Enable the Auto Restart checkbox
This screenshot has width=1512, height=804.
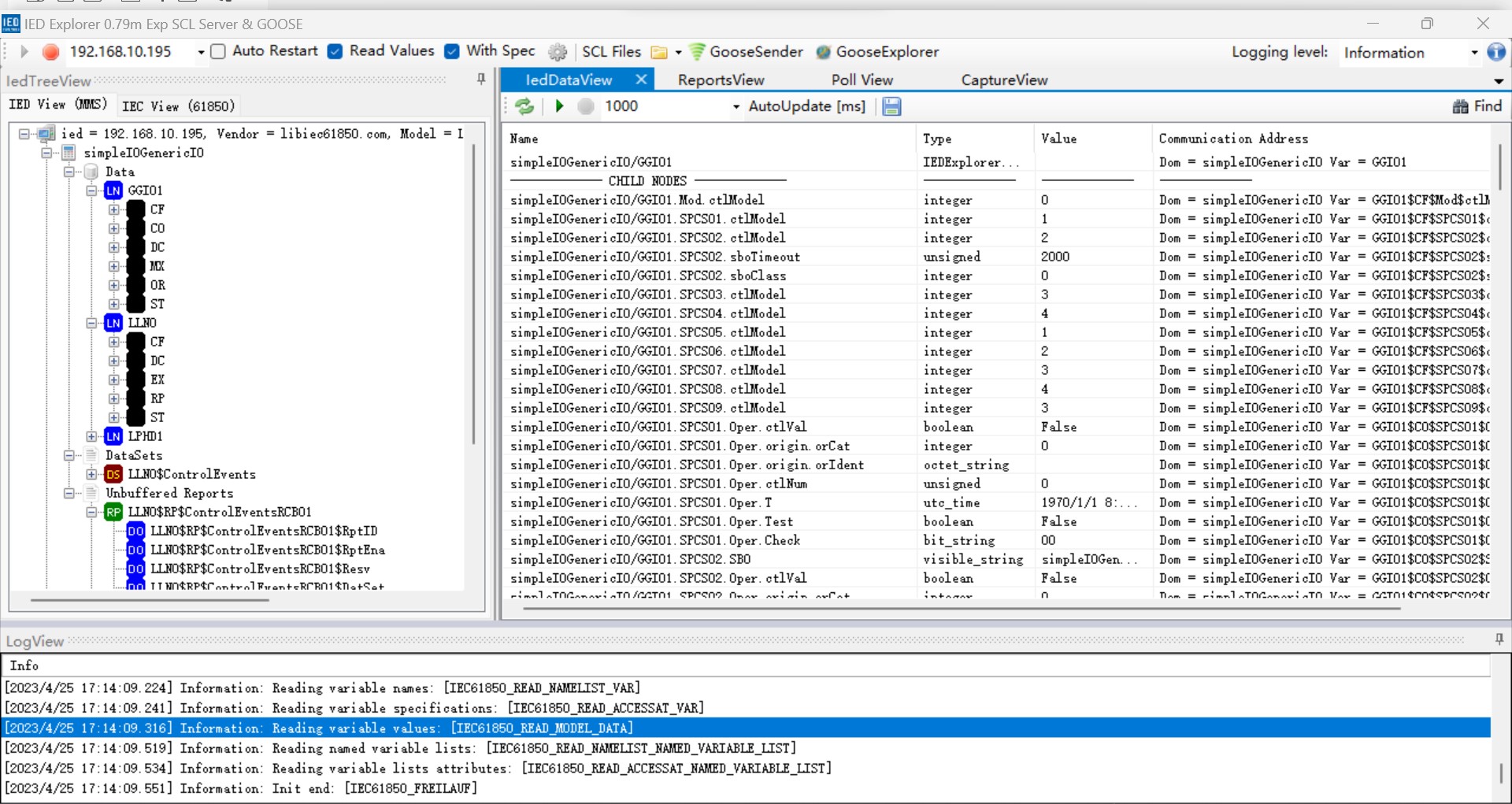coord(219,52)
